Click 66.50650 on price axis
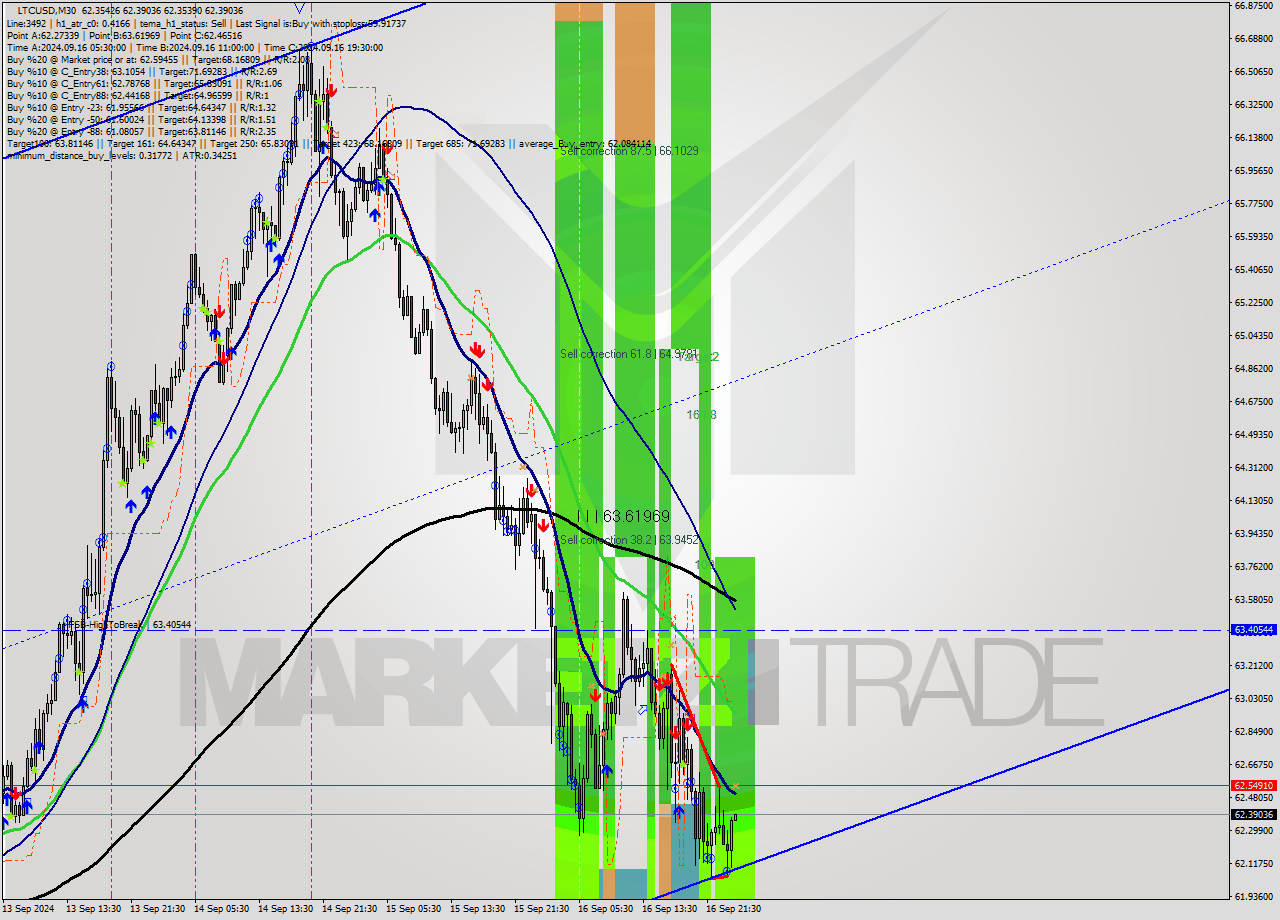This screenshot has width=1280, height=920. pos(1253,71)
